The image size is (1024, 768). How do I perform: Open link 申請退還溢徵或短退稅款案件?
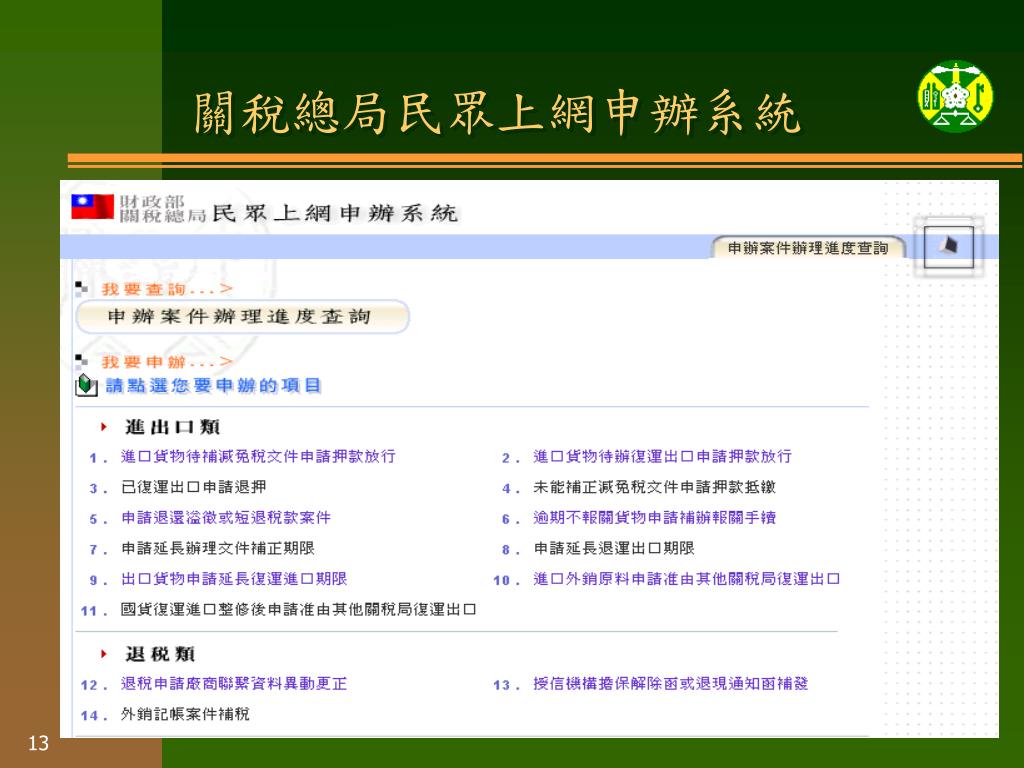226,518
